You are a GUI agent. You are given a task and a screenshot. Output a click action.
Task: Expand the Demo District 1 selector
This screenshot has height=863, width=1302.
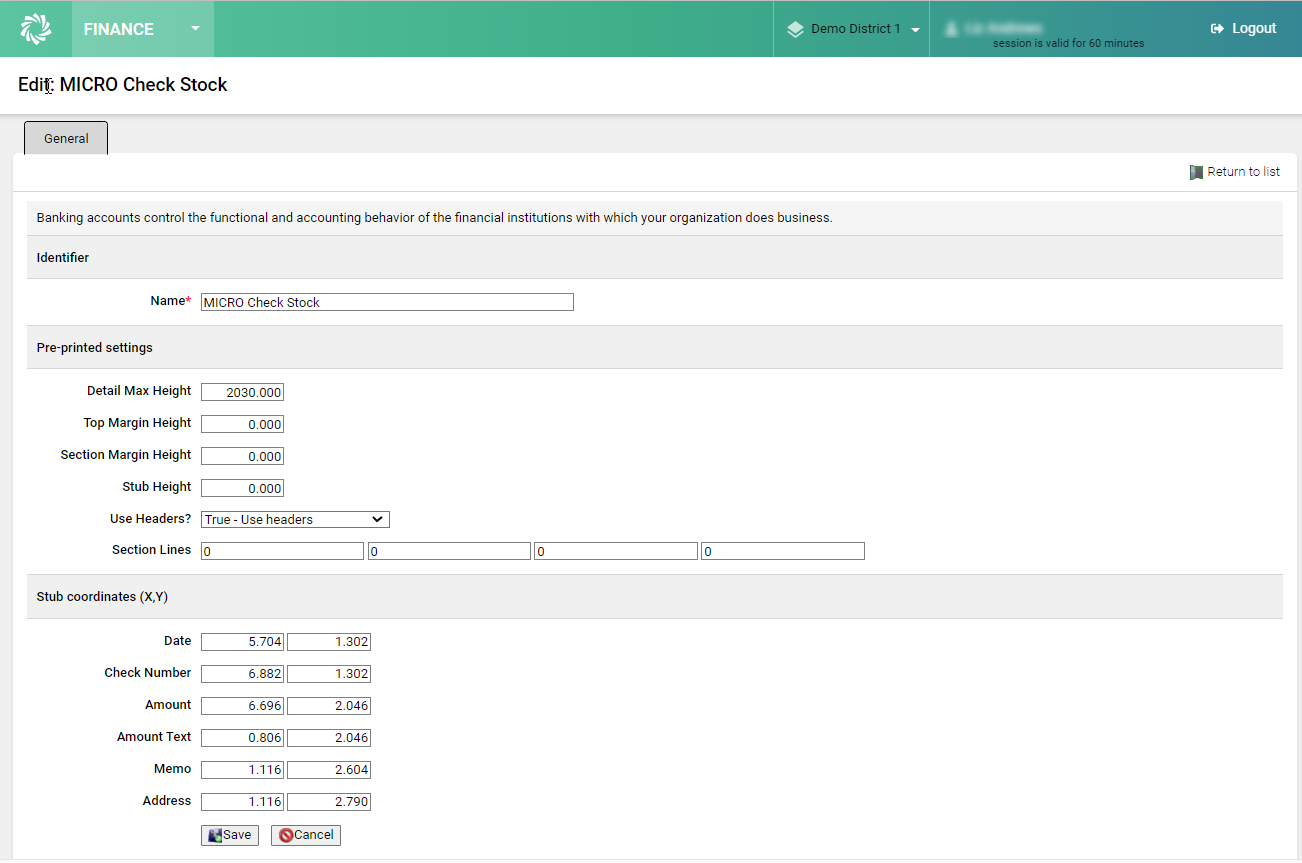coord(915,28)
